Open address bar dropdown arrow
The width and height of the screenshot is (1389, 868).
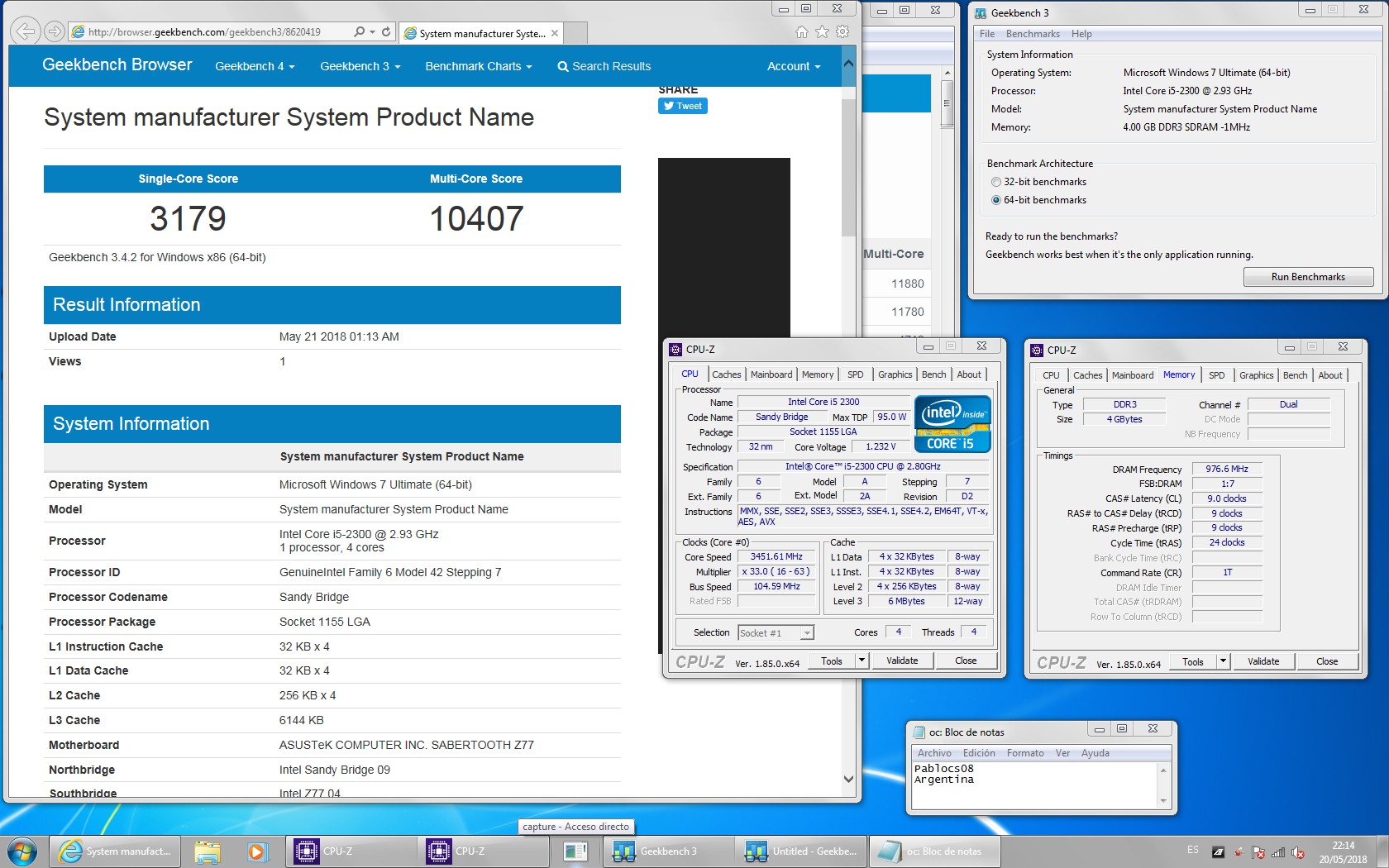[x=373, y=31]
